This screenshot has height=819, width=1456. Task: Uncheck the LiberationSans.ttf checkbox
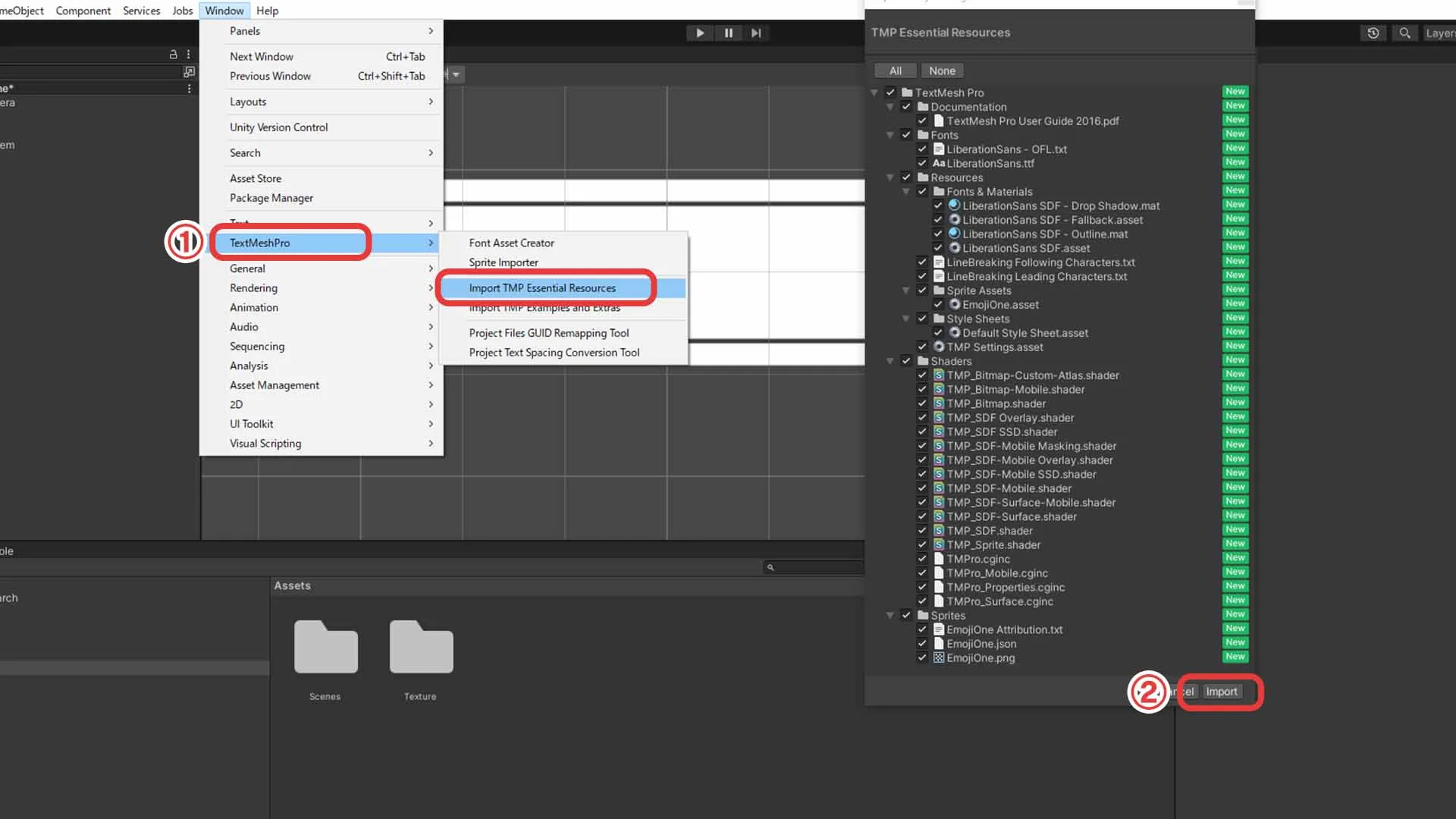[922, 163]
